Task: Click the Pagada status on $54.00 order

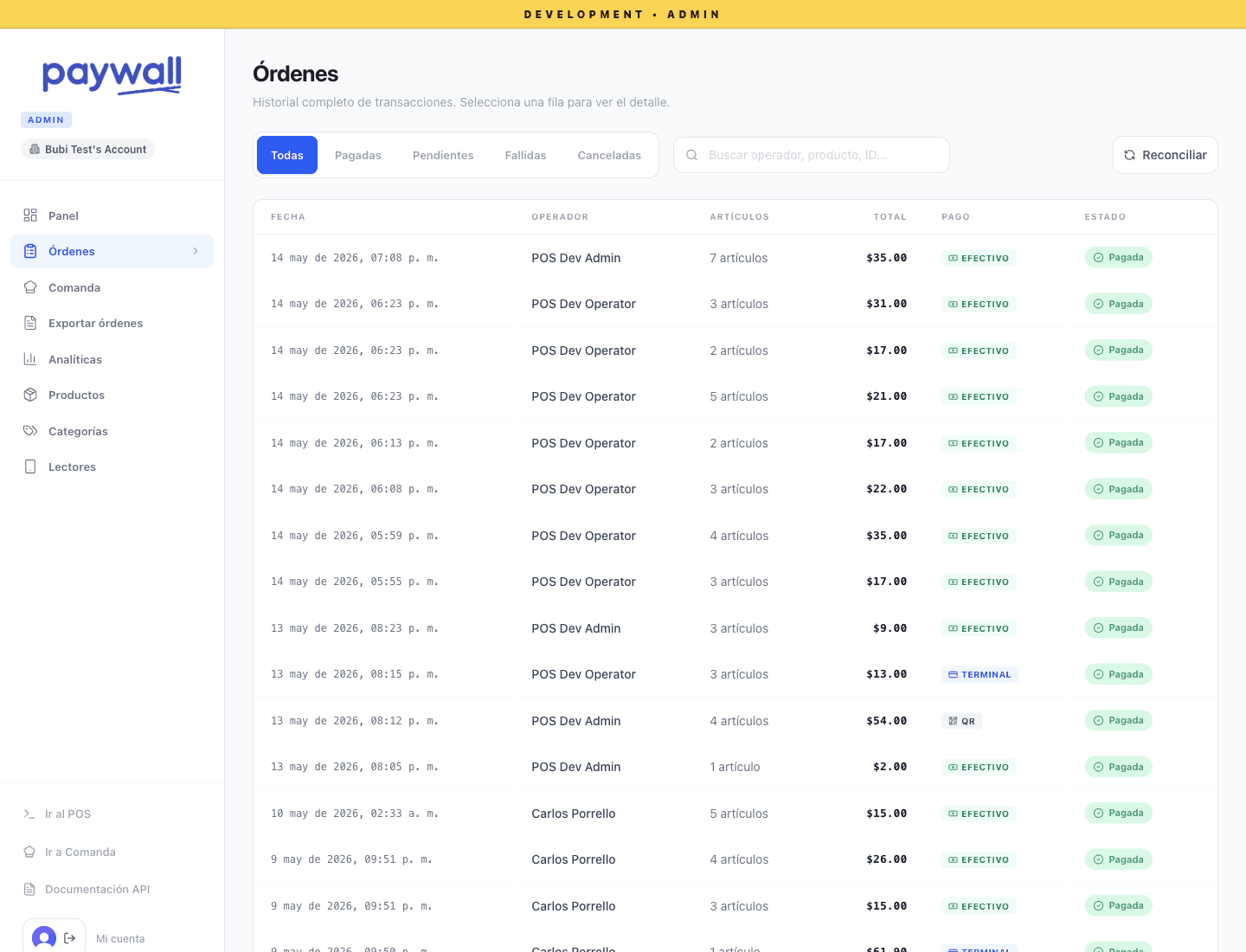Action: (x=1118, y=720)
